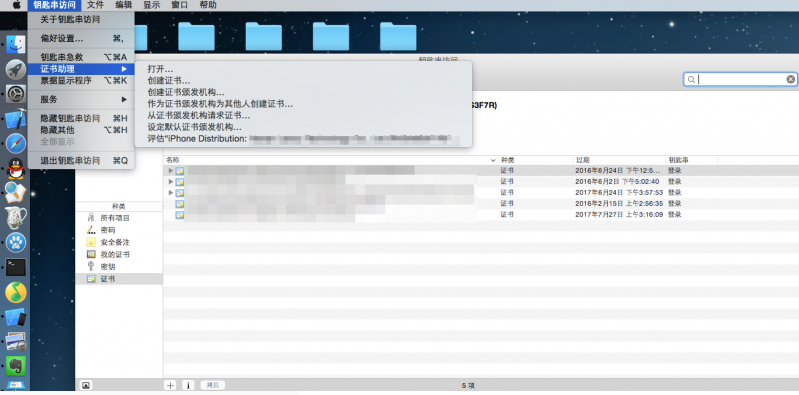Launch Terminal from the Dock
This screenshot has width=799, height=395.
click(x=16, y=267)
